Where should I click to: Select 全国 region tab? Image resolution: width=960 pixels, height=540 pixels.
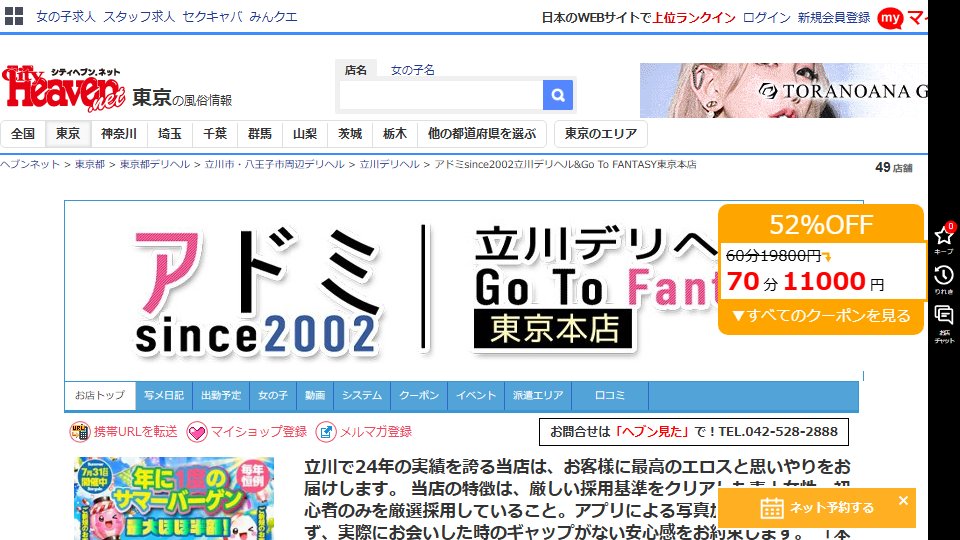pos(23,133)
